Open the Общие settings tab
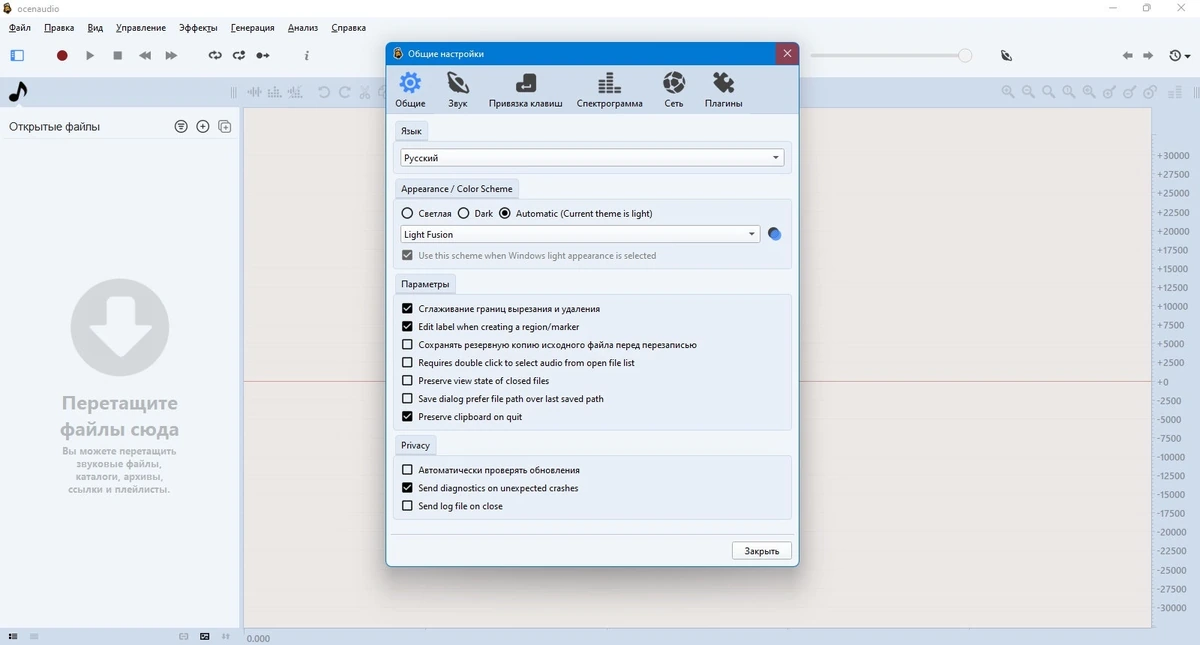 coord(410,90)
